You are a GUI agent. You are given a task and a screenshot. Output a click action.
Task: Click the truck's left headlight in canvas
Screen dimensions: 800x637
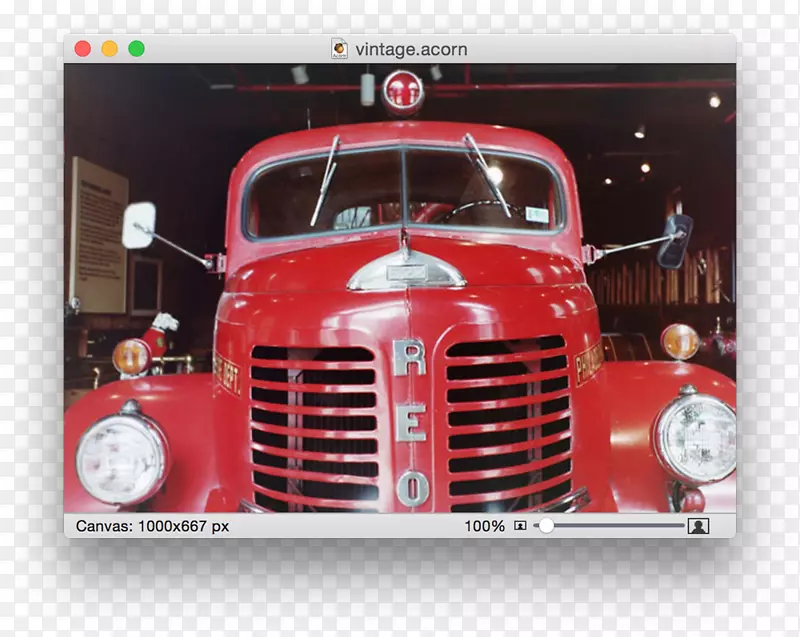click(121, 459)
